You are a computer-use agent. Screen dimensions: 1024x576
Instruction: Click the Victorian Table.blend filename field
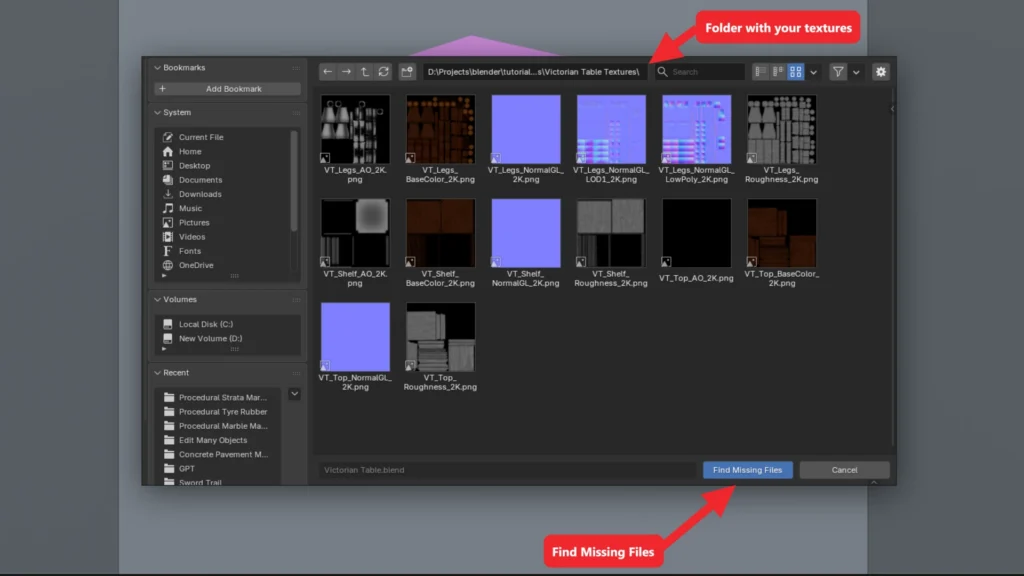507,470
